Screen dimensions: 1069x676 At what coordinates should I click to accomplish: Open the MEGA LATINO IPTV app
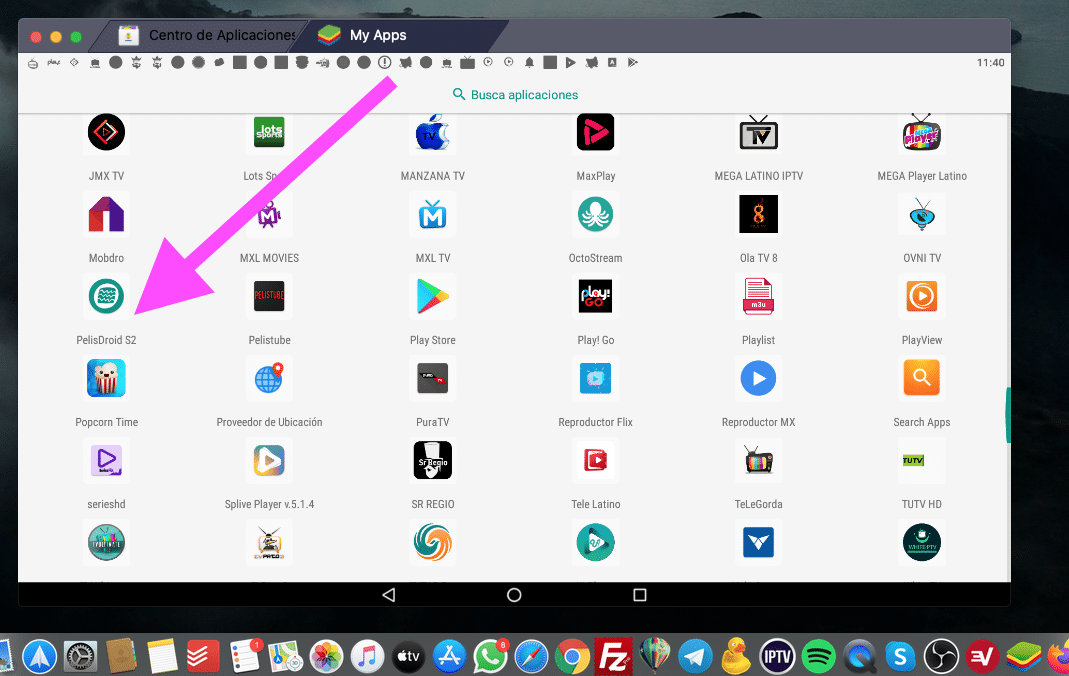pyautogui.click(x=758, y=132)
